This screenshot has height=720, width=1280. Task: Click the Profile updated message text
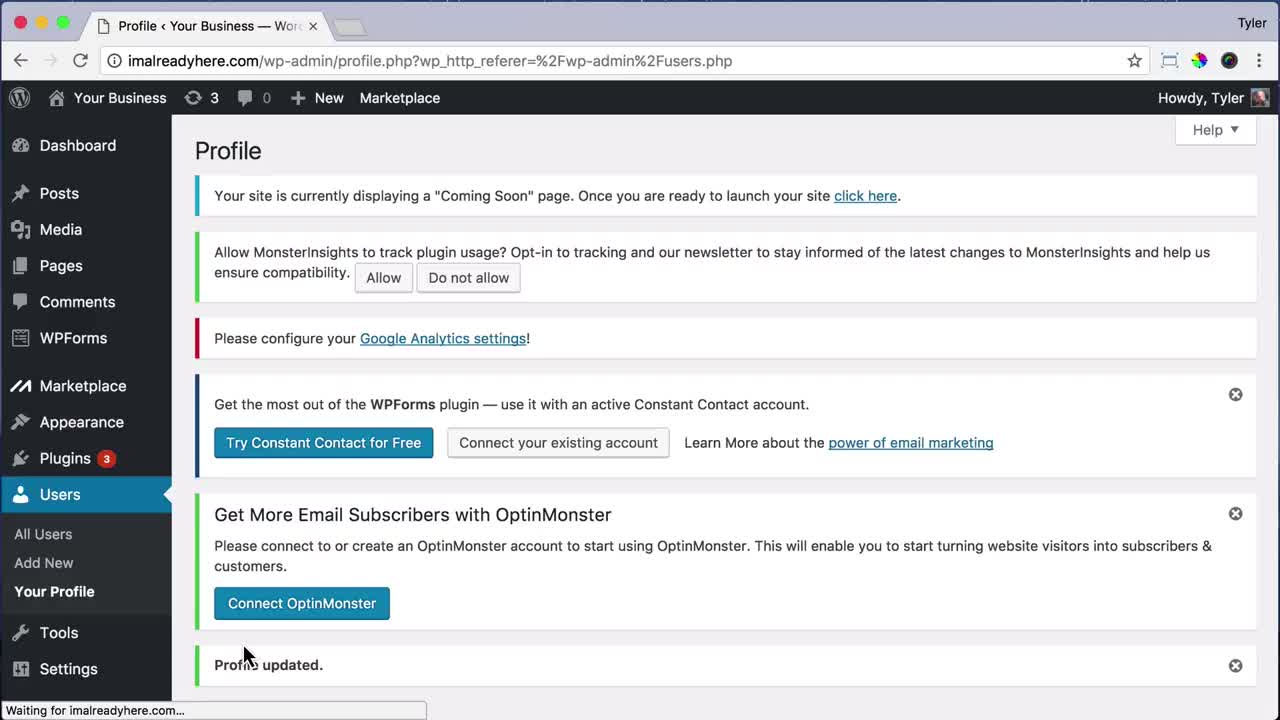[x=269, y=666]
